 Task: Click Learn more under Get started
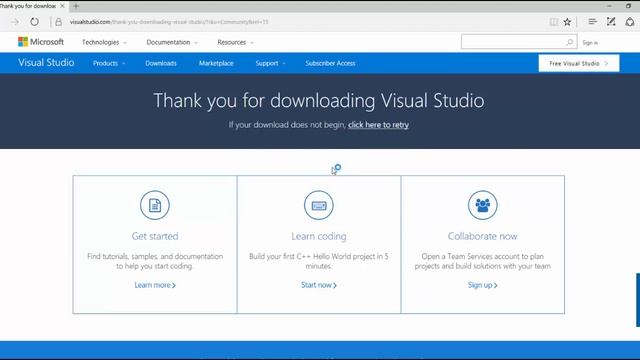155,285
